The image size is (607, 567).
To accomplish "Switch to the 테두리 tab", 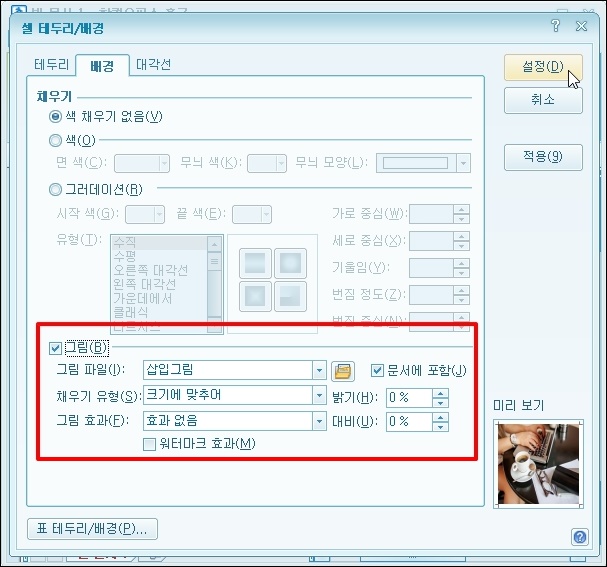I will tap(51, 65).
